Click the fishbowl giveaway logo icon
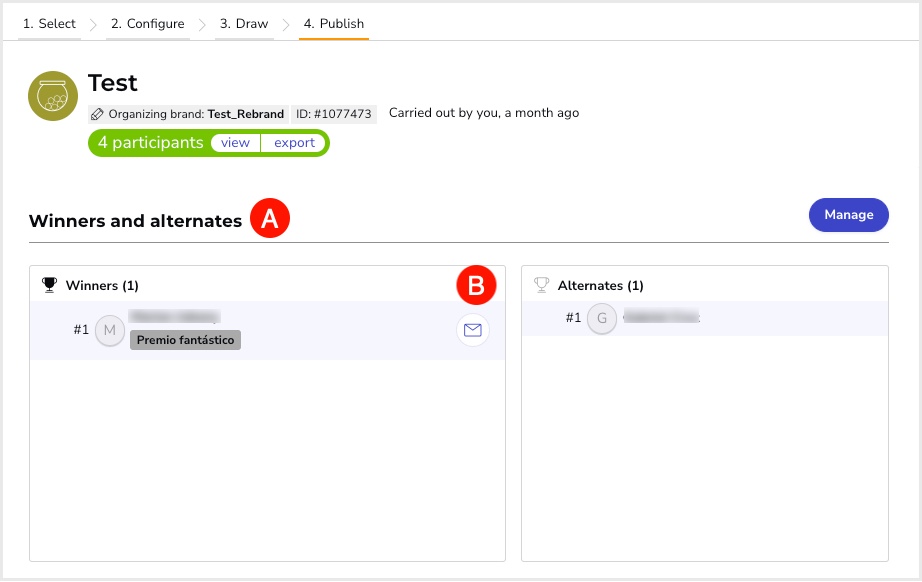Screen dimensions: 922x582 pos(53,97)
